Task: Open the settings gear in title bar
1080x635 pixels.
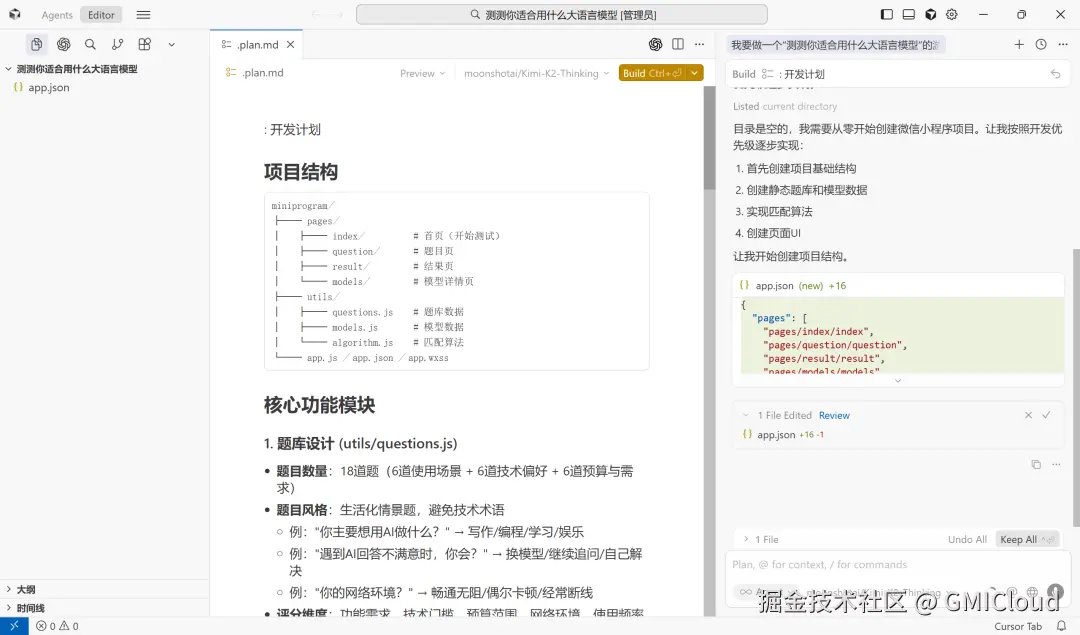Action: click(x=952, y=14)
